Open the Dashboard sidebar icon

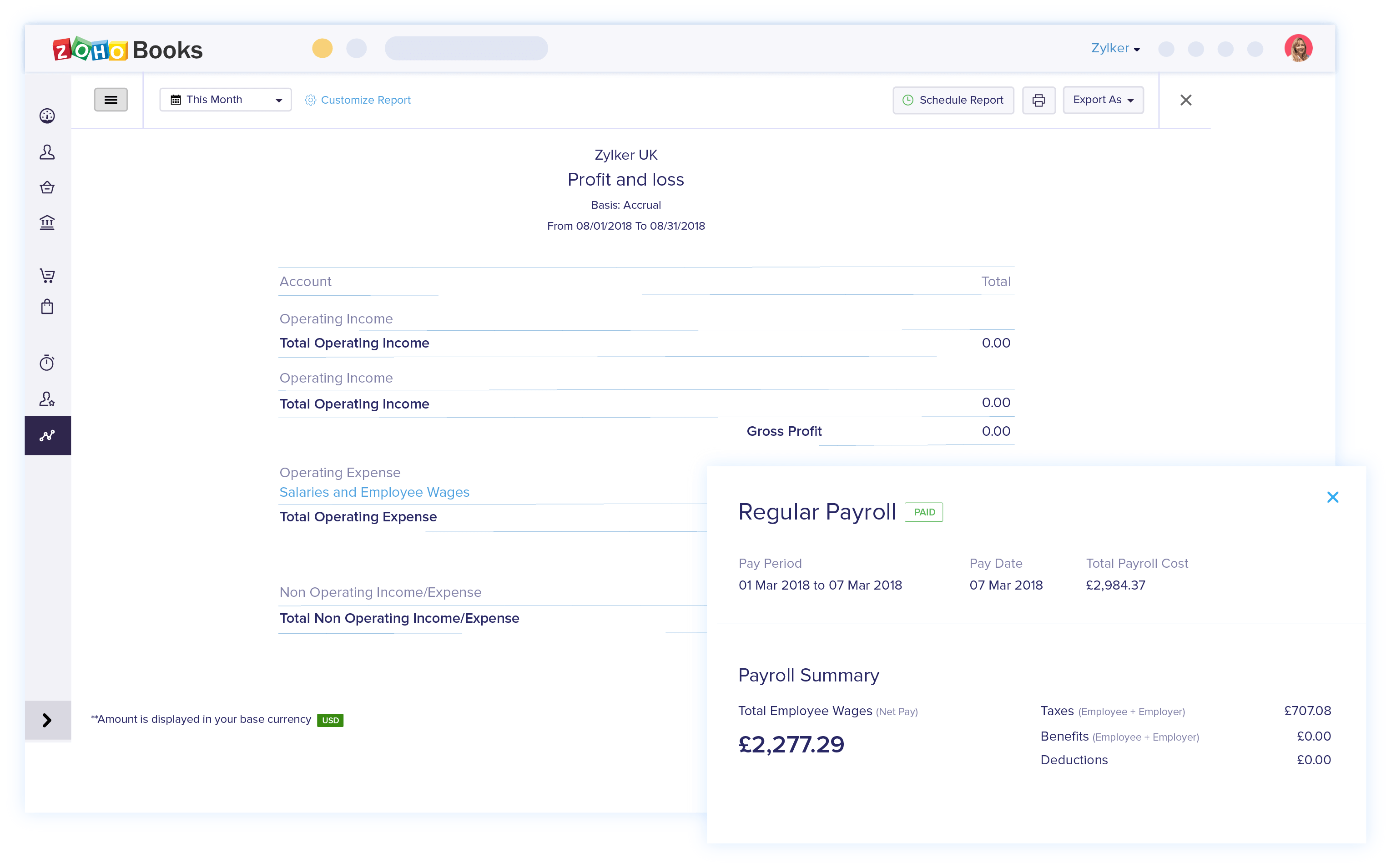47,116
